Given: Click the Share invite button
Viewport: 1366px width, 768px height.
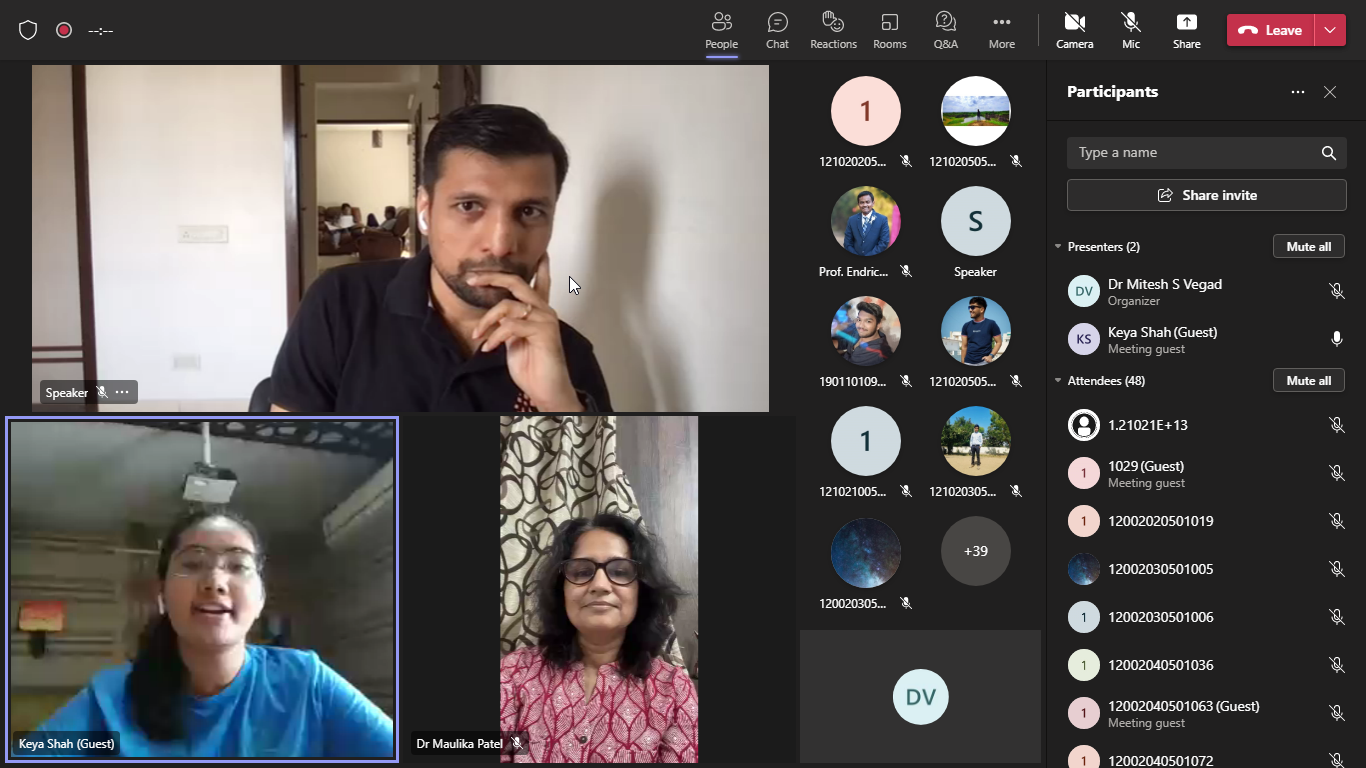Looking at the screenshot, I should click(1206, 195).
